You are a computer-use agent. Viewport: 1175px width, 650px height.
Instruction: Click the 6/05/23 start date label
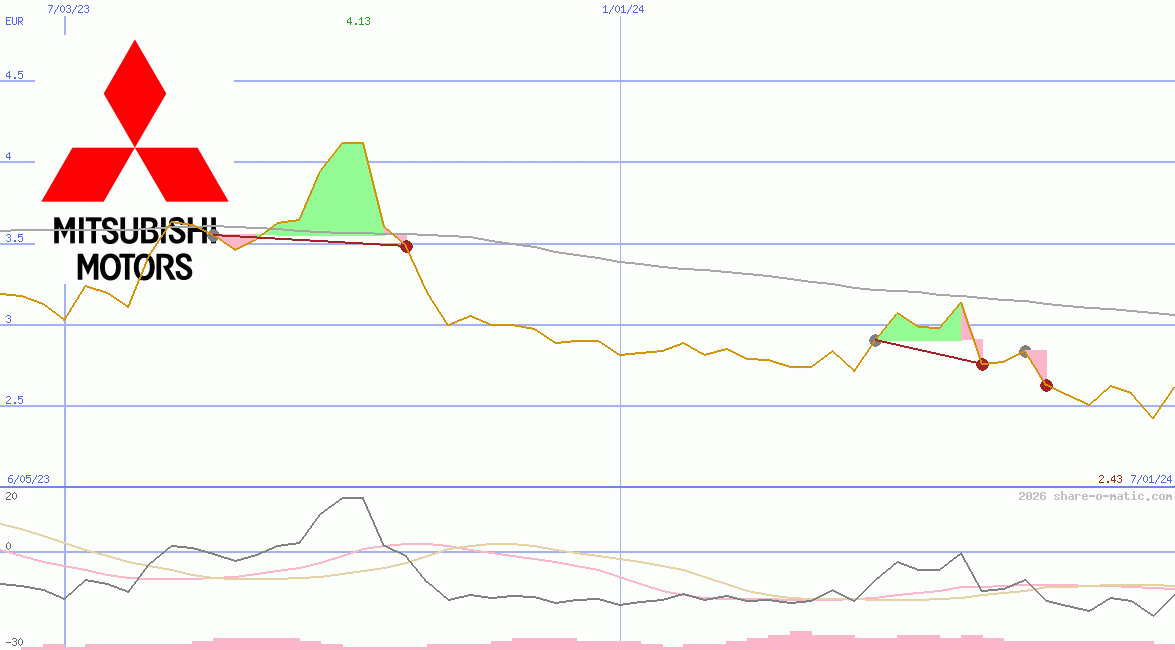click(28, 479)
